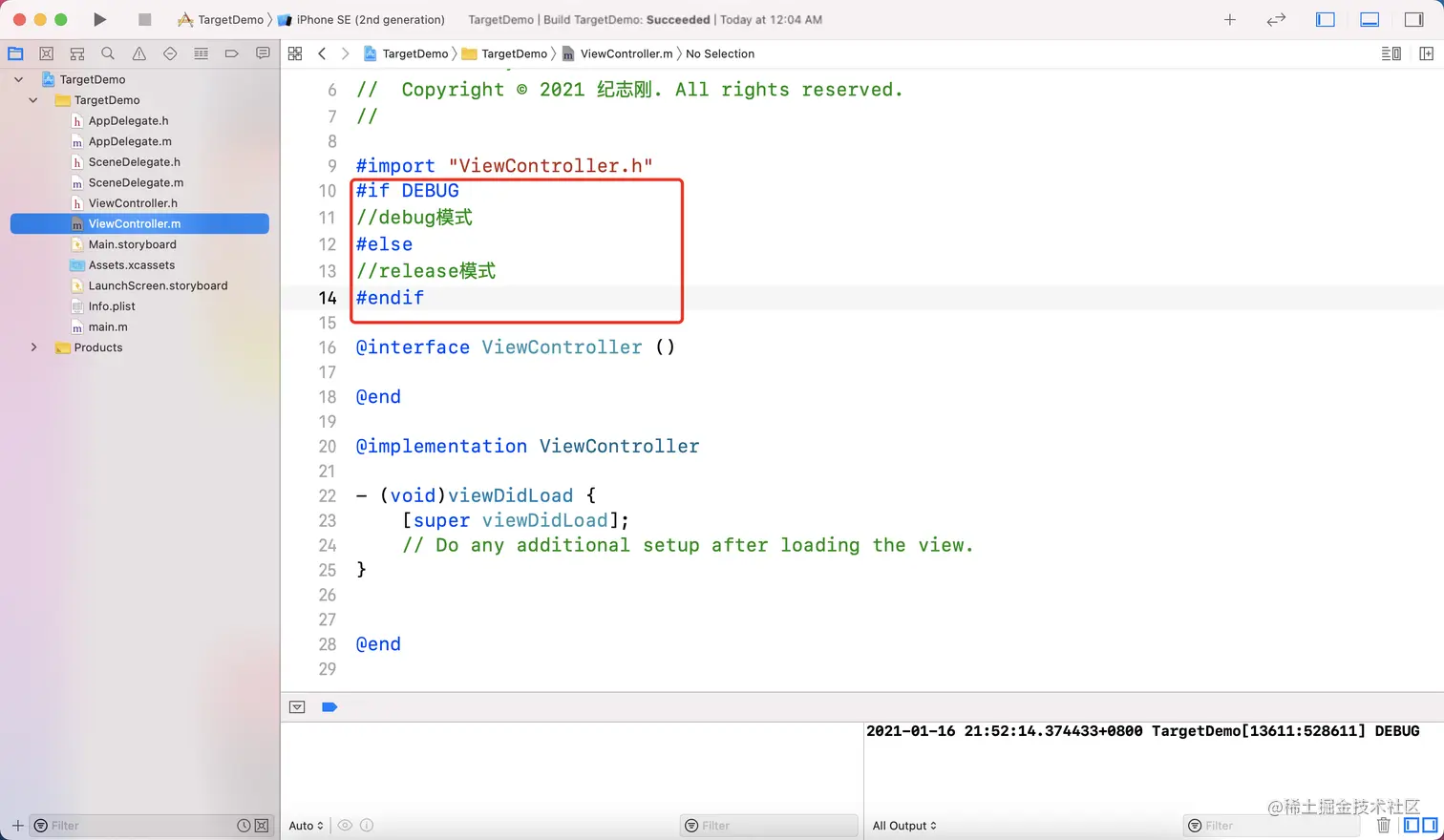1444x840 pixels.
Task: Toggle breakpoints activation in debug bar
Action: [x=329, y=707]
